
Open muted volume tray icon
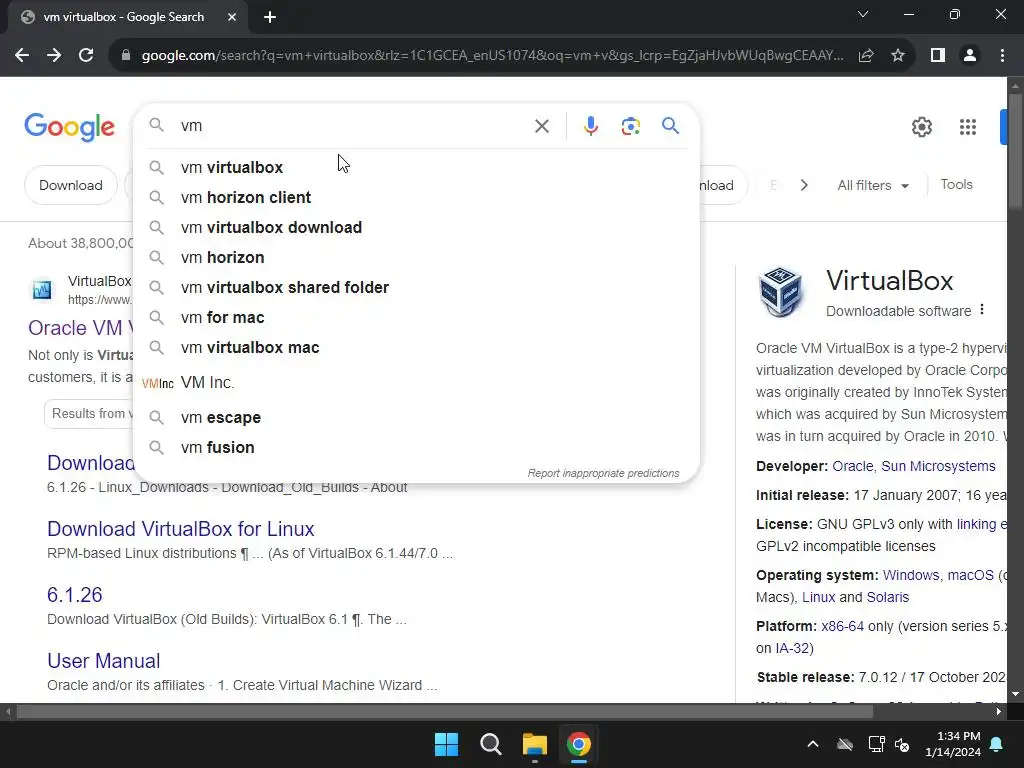(x=903, y=744)
